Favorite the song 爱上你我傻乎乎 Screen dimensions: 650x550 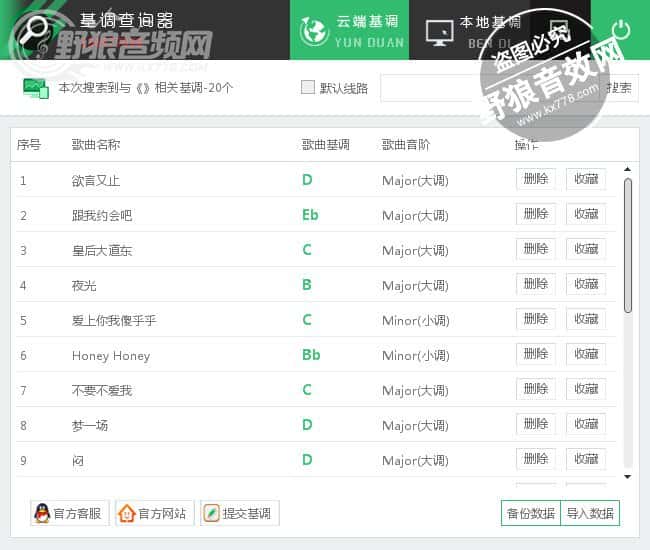coord(586,319)
